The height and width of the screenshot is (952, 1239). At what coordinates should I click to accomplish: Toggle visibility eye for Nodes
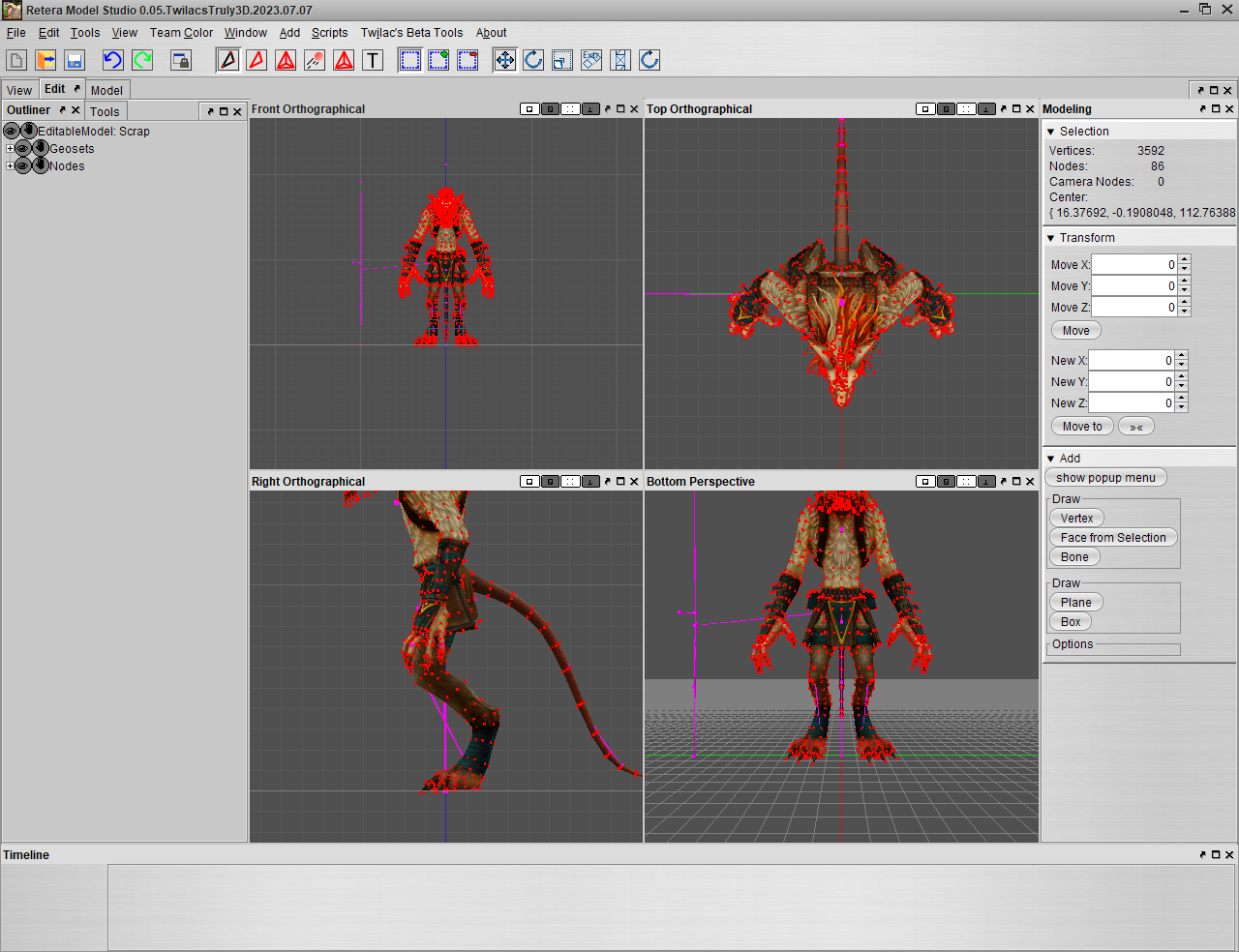tap(22, 166)
